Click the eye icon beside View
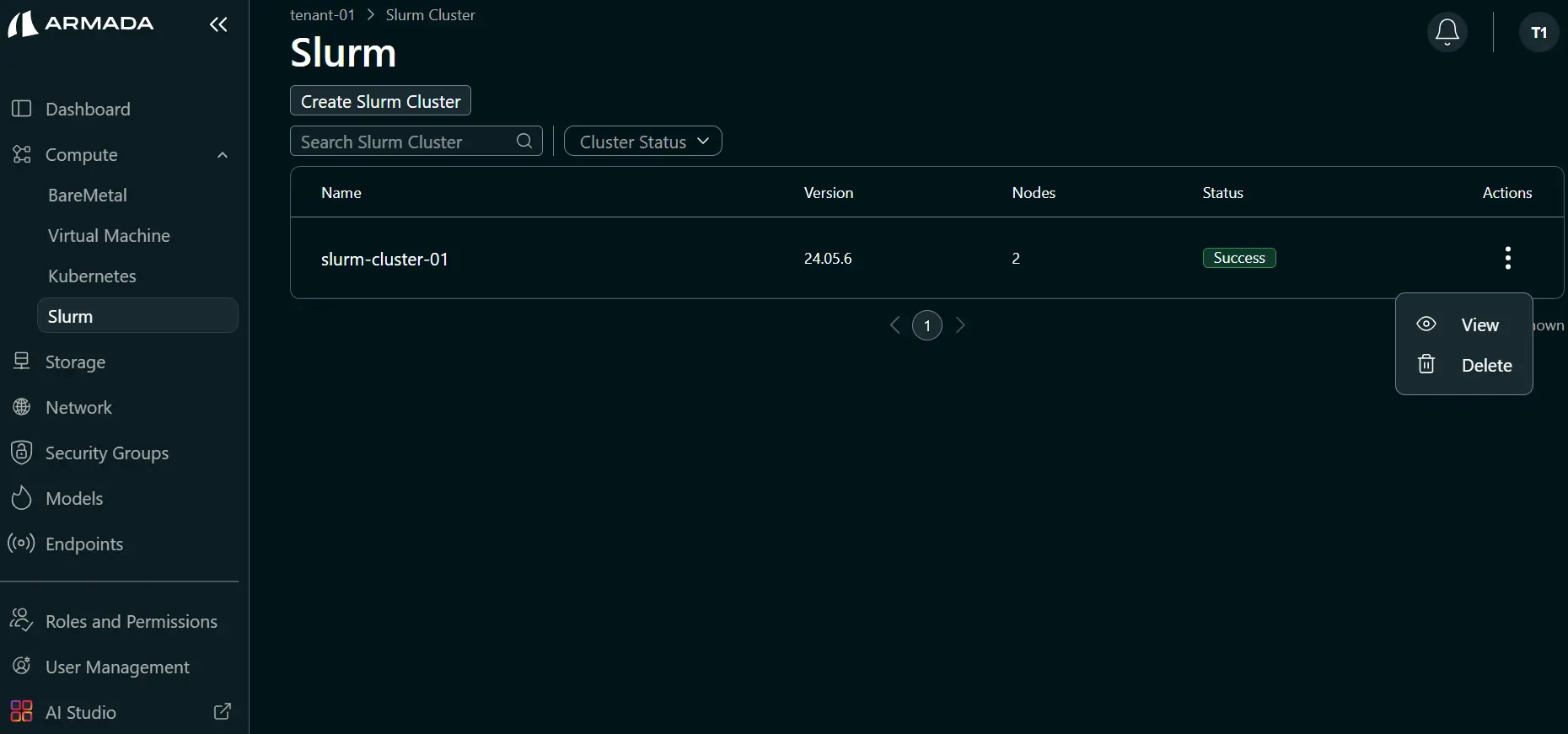Screen dimensions: 1568x734 (1426, 324)
